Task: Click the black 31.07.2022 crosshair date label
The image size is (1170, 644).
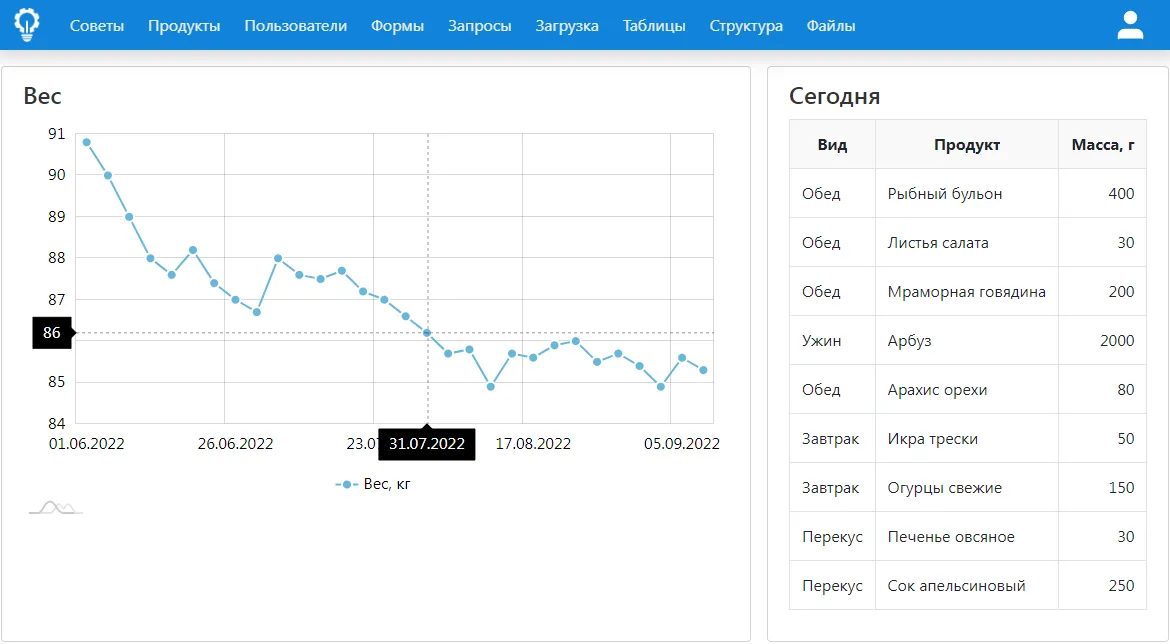Action: pyautogui.click(x=427, y=444)
